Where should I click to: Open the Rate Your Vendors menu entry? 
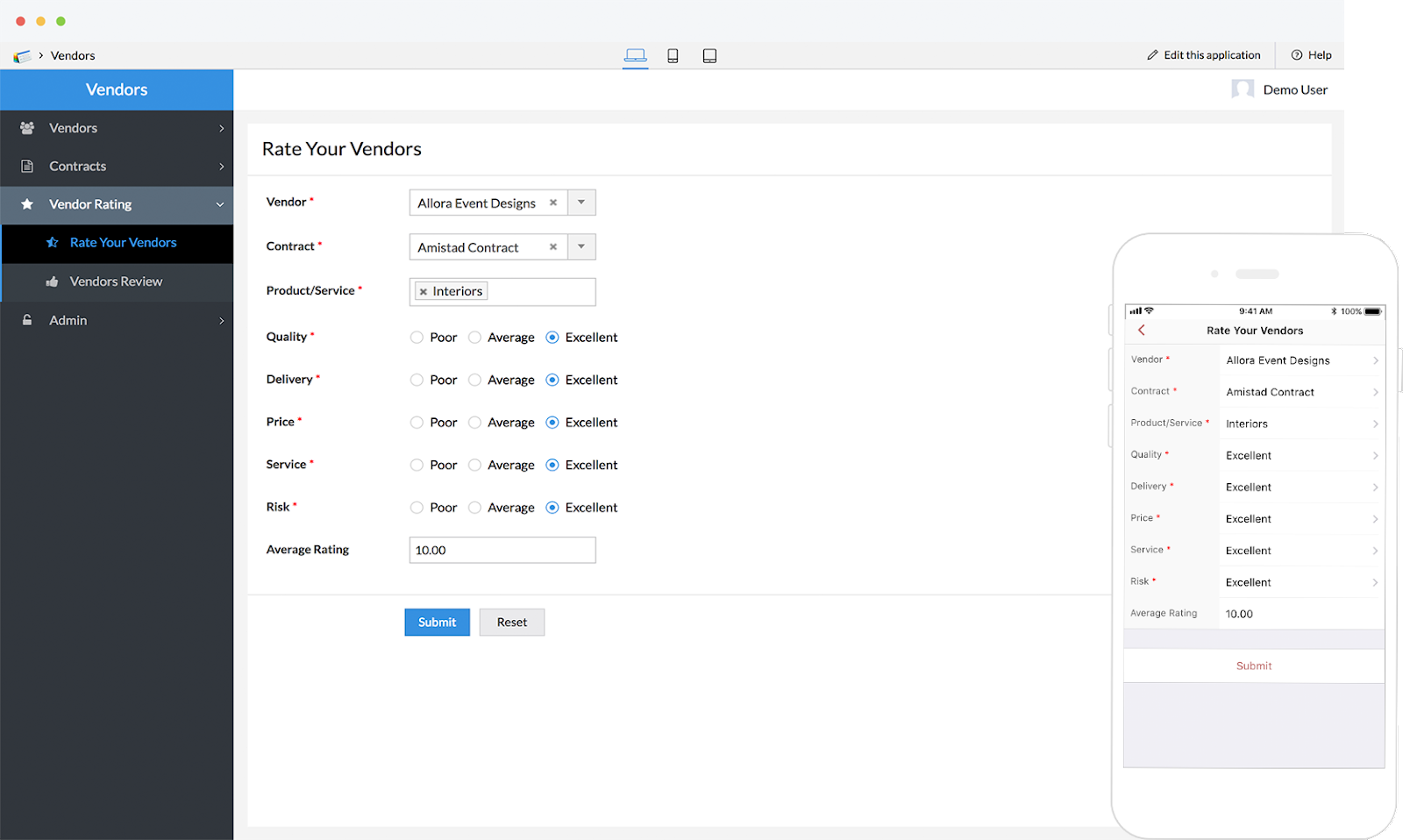coord(123,242)
